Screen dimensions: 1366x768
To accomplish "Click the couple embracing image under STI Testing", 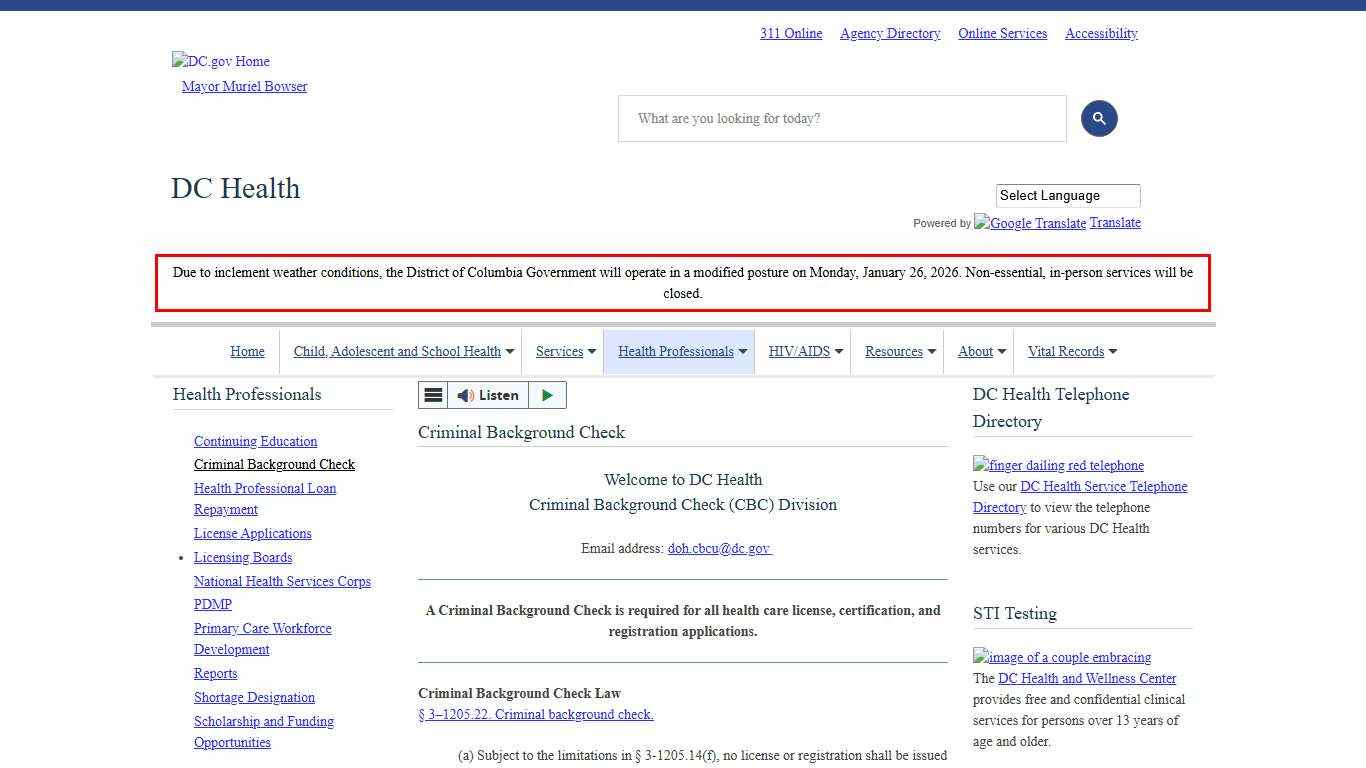I will coord(1061,657).
